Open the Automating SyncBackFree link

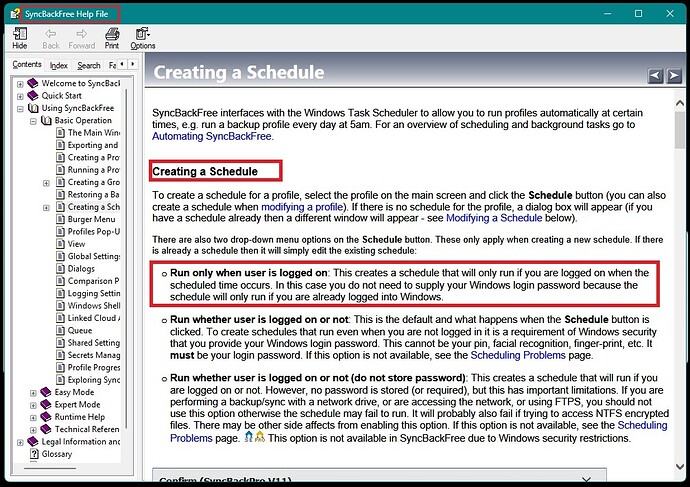pyautogui.click(x=211, y=136)
